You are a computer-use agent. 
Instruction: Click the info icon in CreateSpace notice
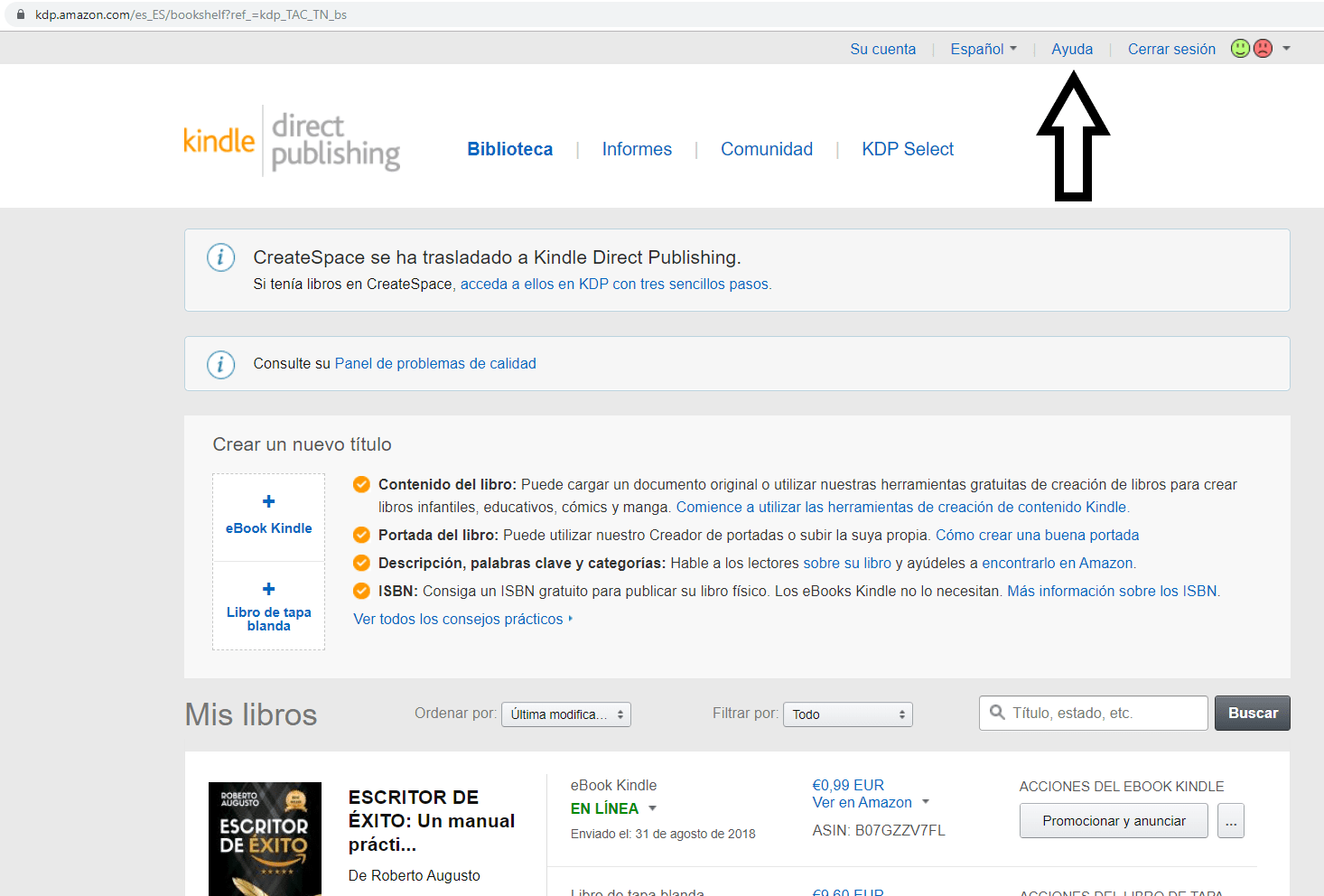(221, 257)
